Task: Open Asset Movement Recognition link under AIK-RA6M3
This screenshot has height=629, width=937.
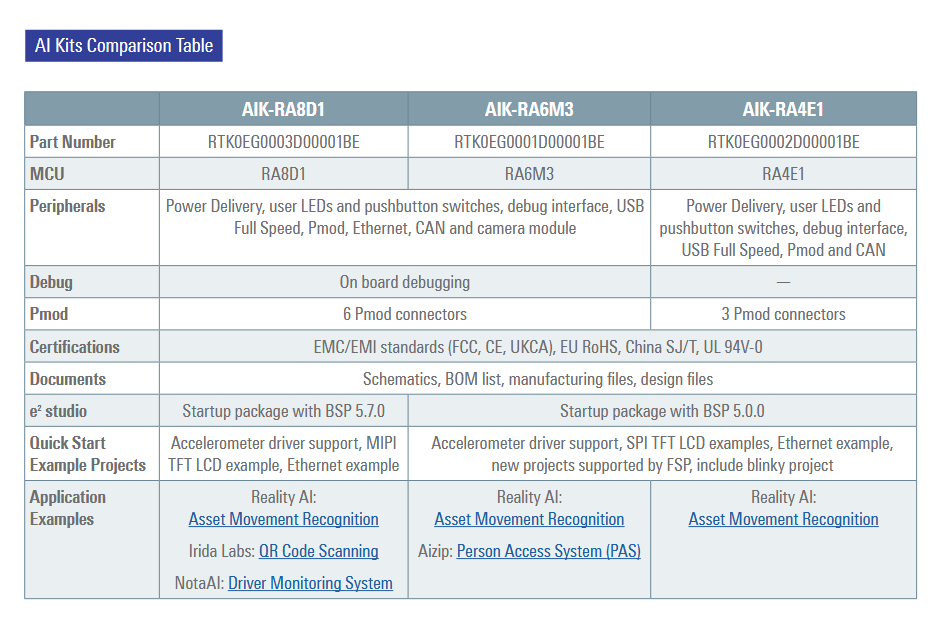Action: click(x=529, y=519)
